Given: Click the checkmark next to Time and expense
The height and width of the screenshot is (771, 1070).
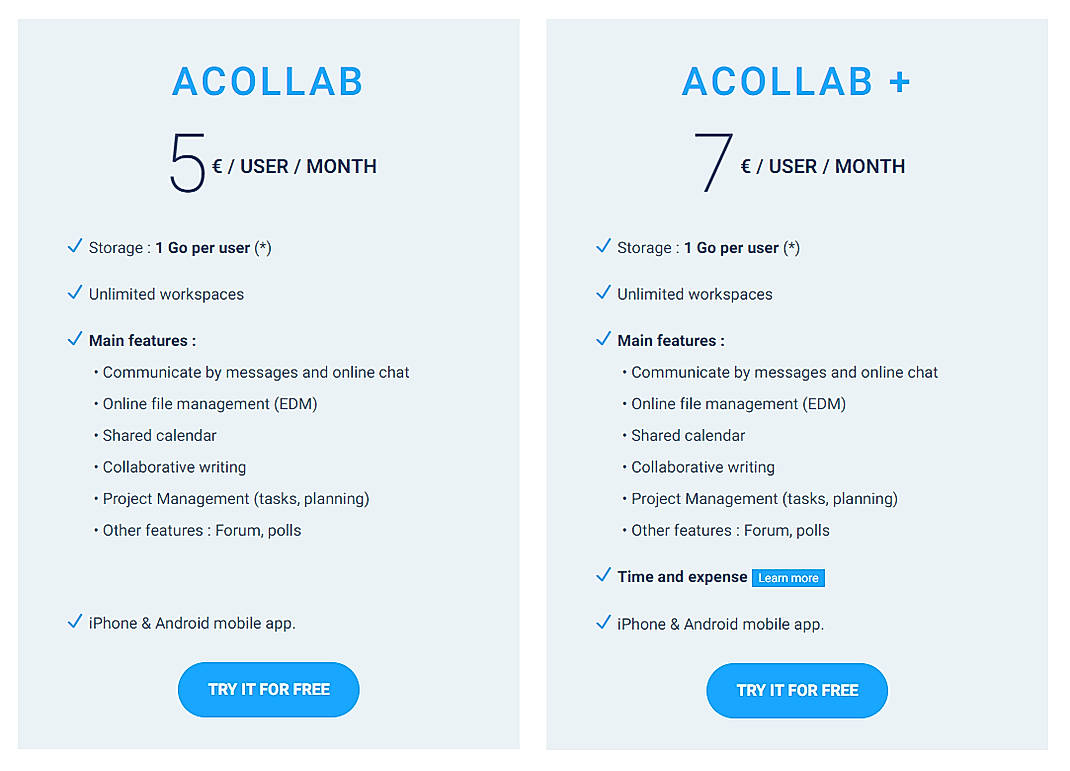Looking at the screenshot, I should coord(603,575).
